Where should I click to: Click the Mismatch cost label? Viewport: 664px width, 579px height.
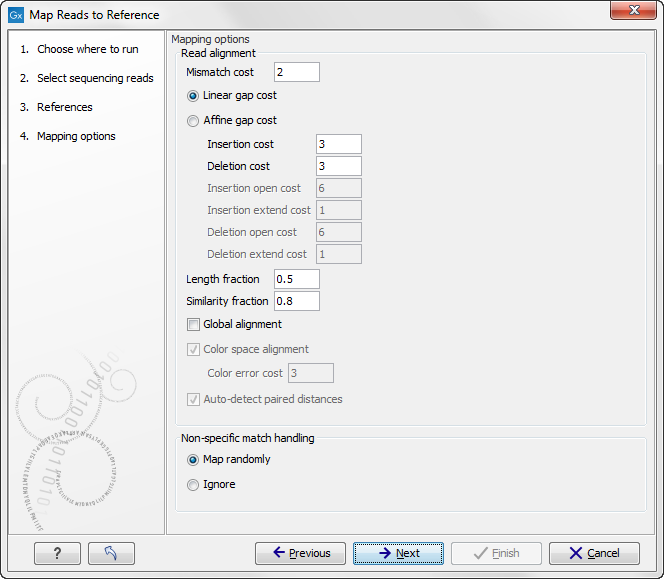tap(220, 72)
